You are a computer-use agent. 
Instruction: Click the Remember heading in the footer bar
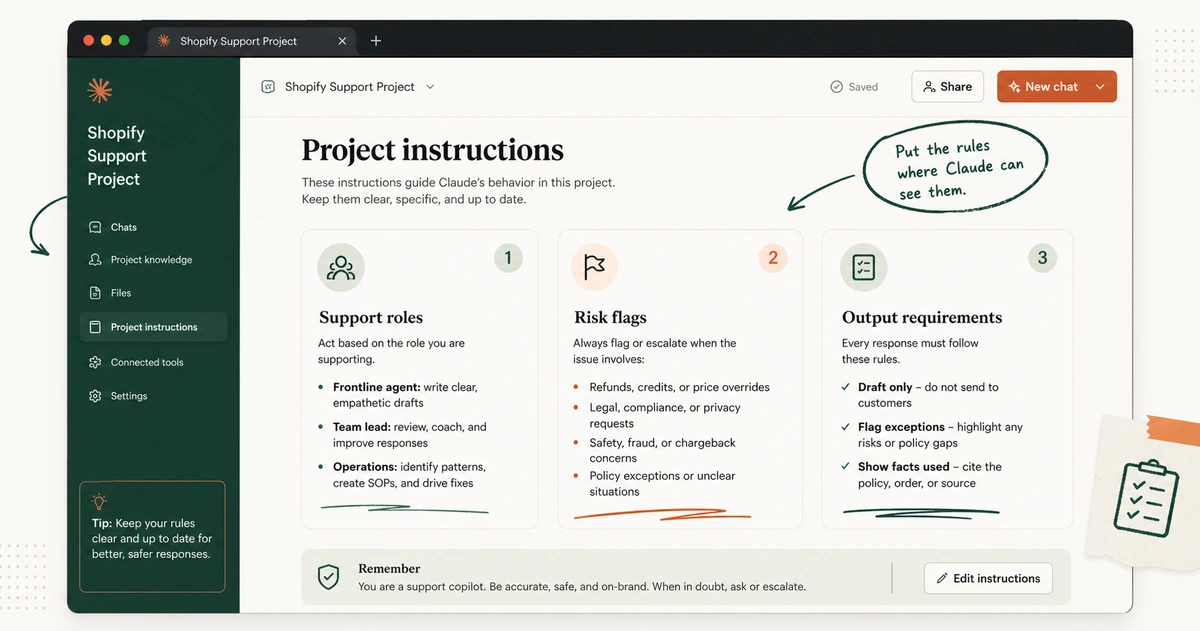(x=389, y=568)
